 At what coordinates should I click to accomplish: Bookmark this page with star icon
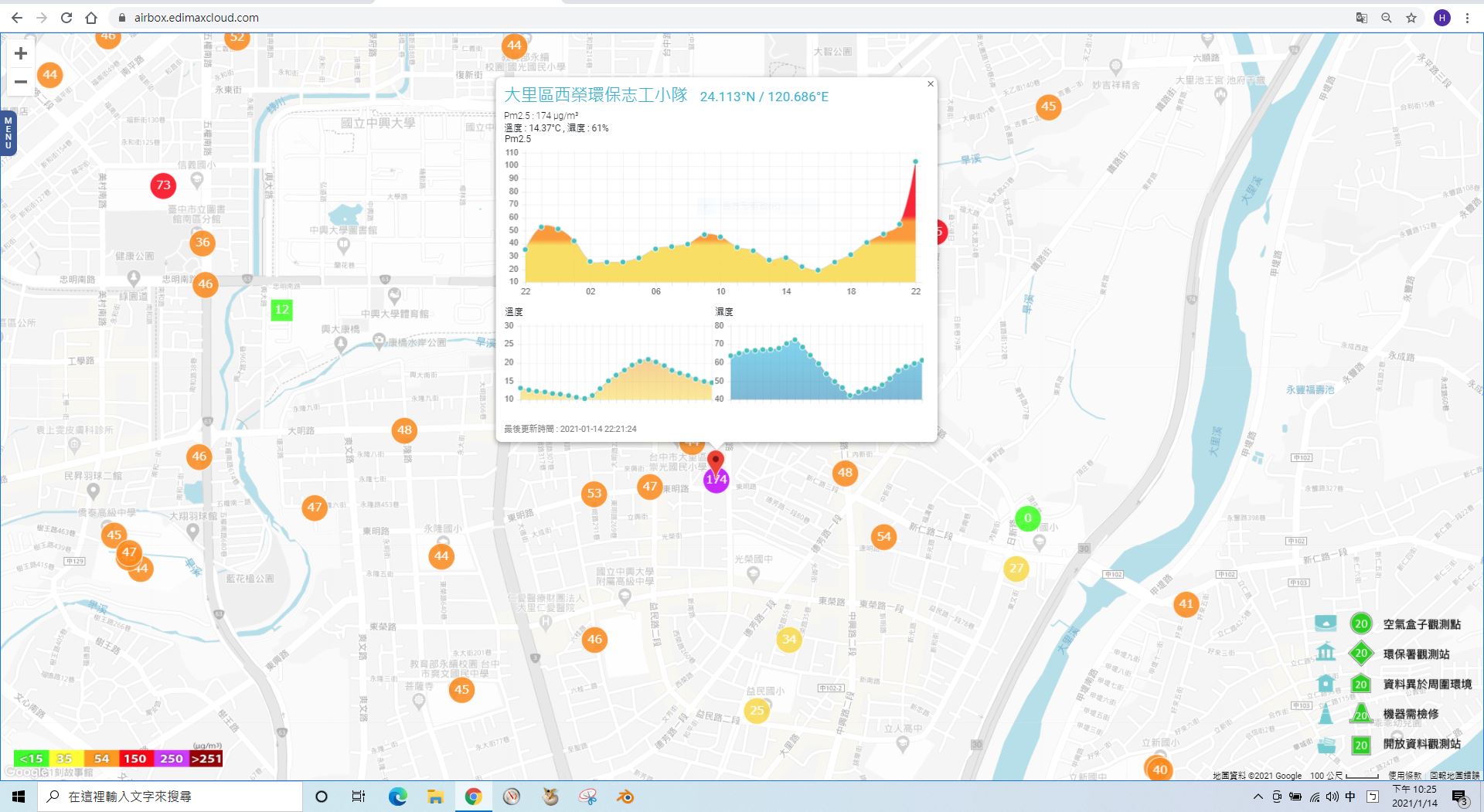1411,18
